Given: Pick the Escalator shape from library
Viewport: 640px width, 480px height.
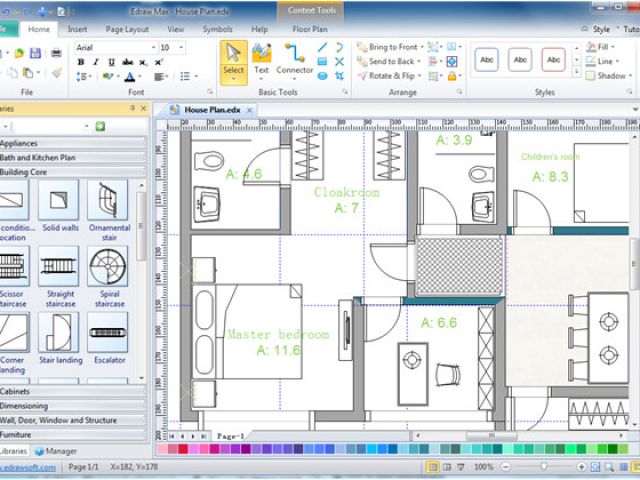Looking at the screenshot, I should point(108,338).
